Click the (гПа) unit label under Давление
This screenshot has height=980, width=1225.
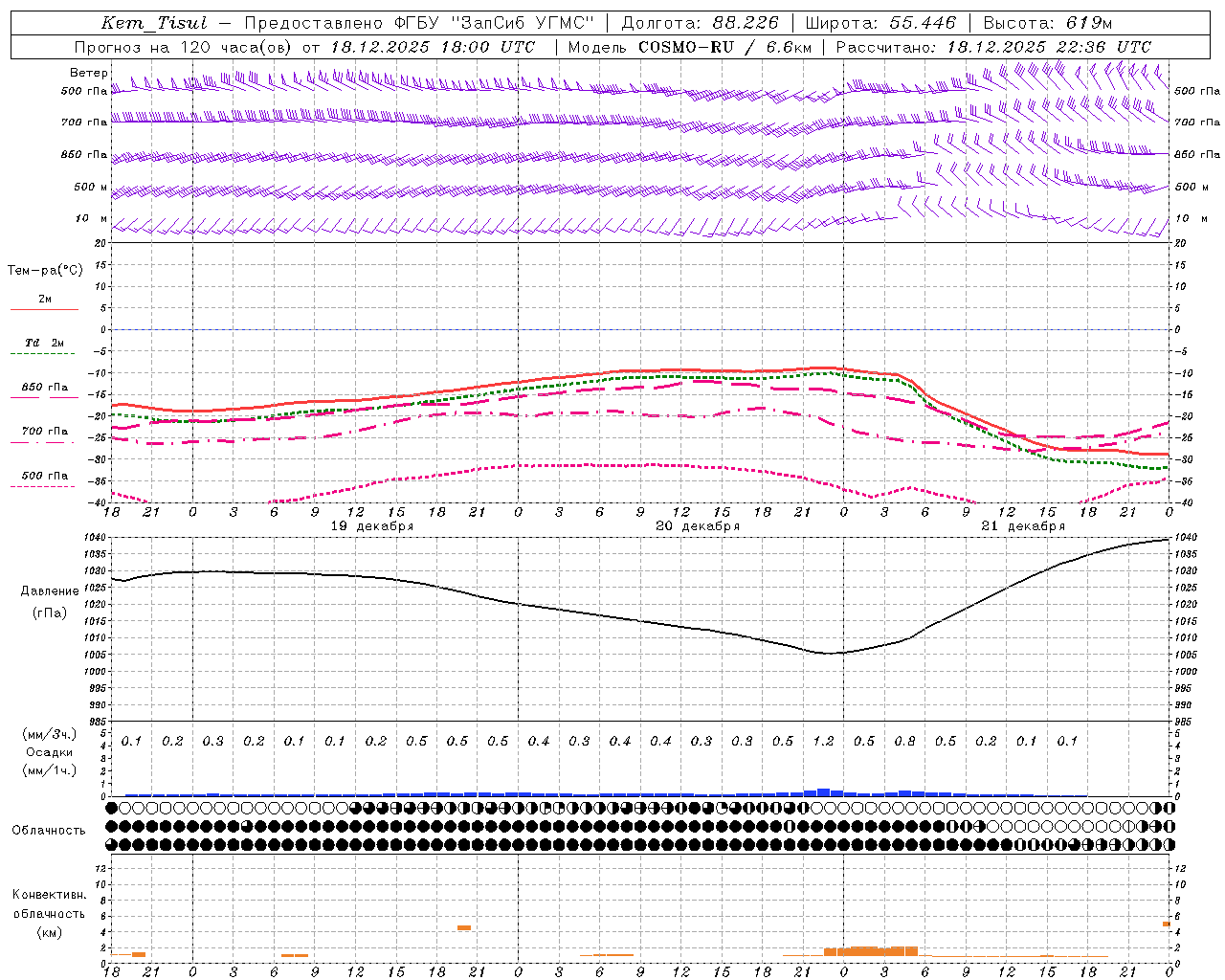click(50, 612)
